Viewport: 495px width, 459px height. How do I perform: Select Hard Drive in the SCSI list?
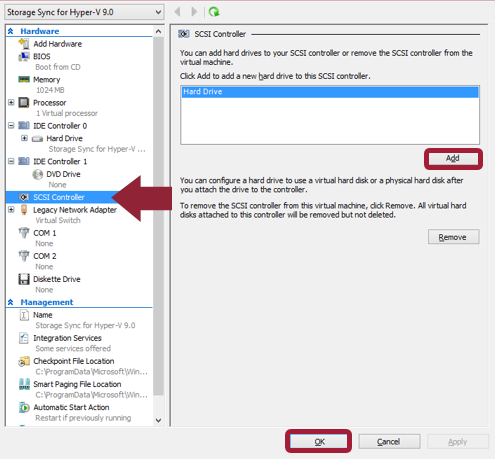pyautogui.click(x=330, y=92)
